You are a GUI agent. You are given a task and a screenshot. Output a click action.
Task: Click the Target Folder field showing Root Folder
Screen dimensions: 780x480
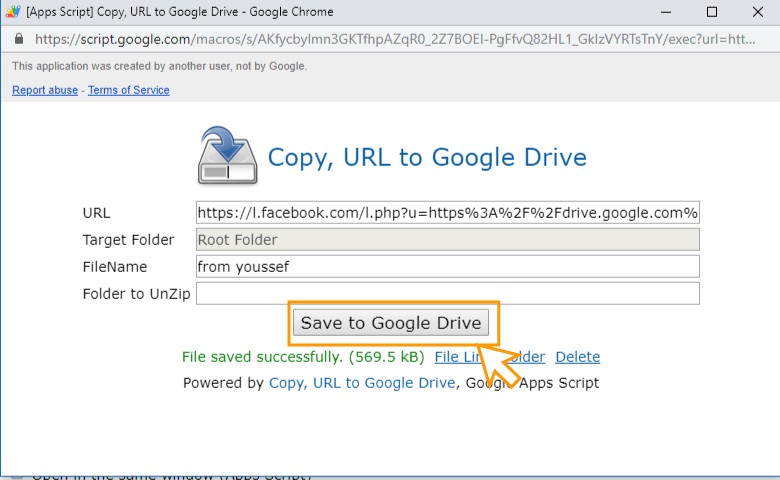pyautogui.click(x=447, y=240)
